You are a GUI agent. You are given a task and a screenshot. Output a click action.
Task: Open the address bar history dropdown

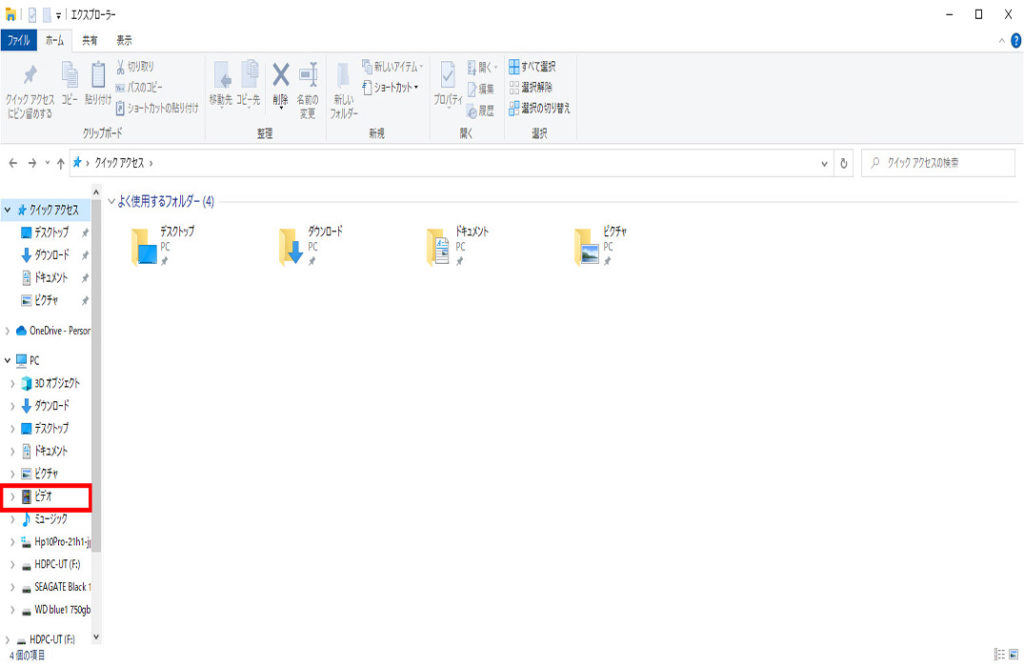[x=824, y=163]
